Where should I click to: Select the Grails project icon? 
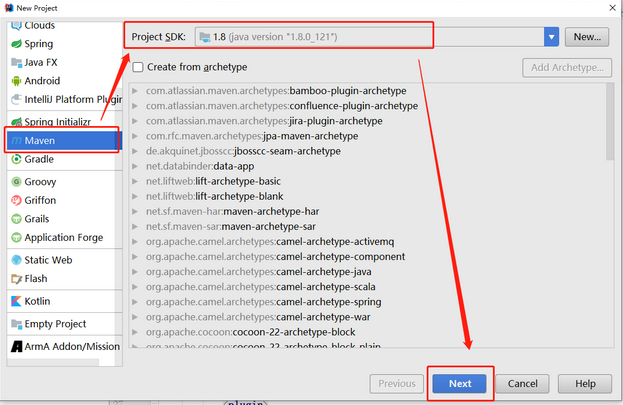[x=16, y=219]
